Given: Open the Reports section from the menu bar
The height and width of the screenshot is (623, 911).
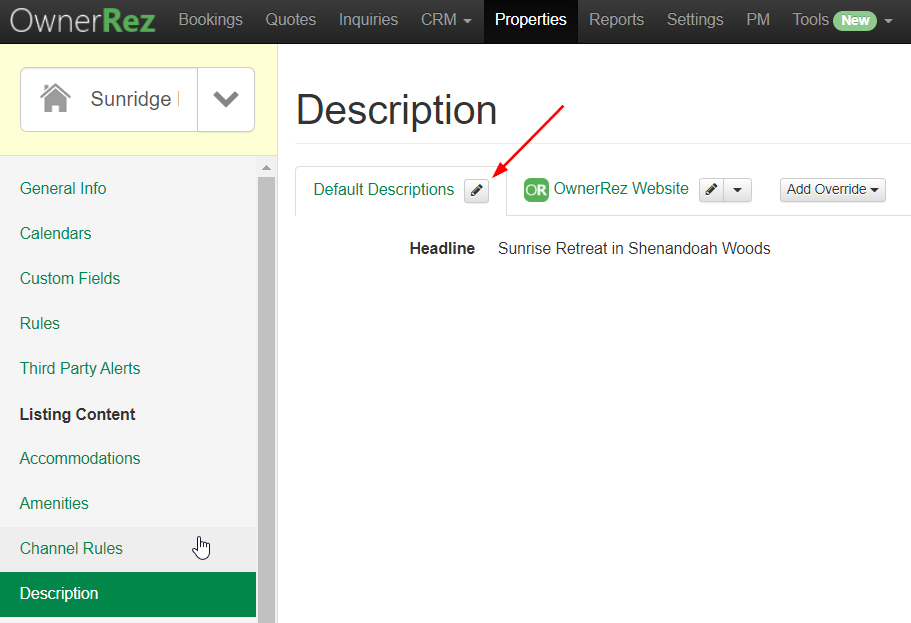Looking at the screenshot, I should pyautogui.click(x=616, y=19).
